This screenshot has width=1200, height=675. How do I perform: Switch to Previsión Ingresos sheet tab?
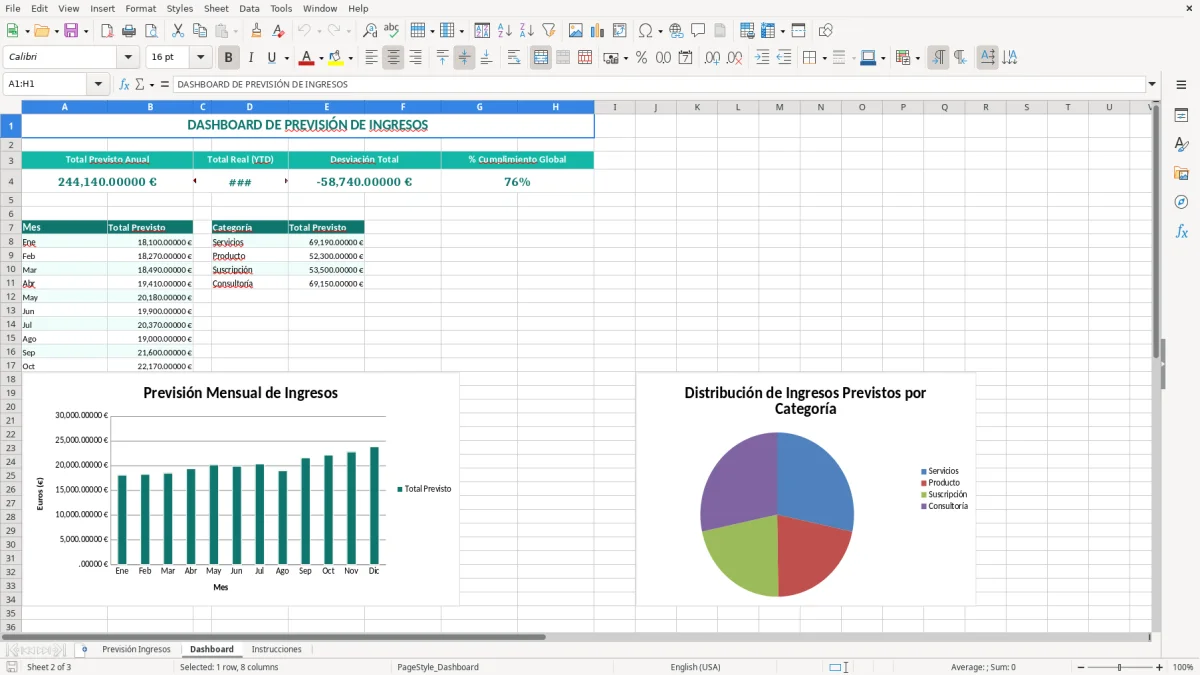click(136, 650)
